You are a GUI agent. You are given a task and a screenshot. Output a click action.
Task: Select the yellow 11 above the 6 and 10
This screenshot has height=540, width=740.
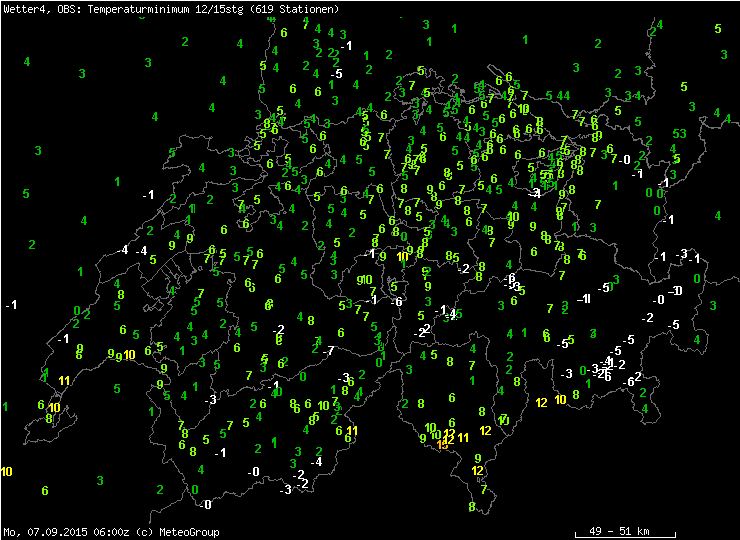(x=64, y=381)
